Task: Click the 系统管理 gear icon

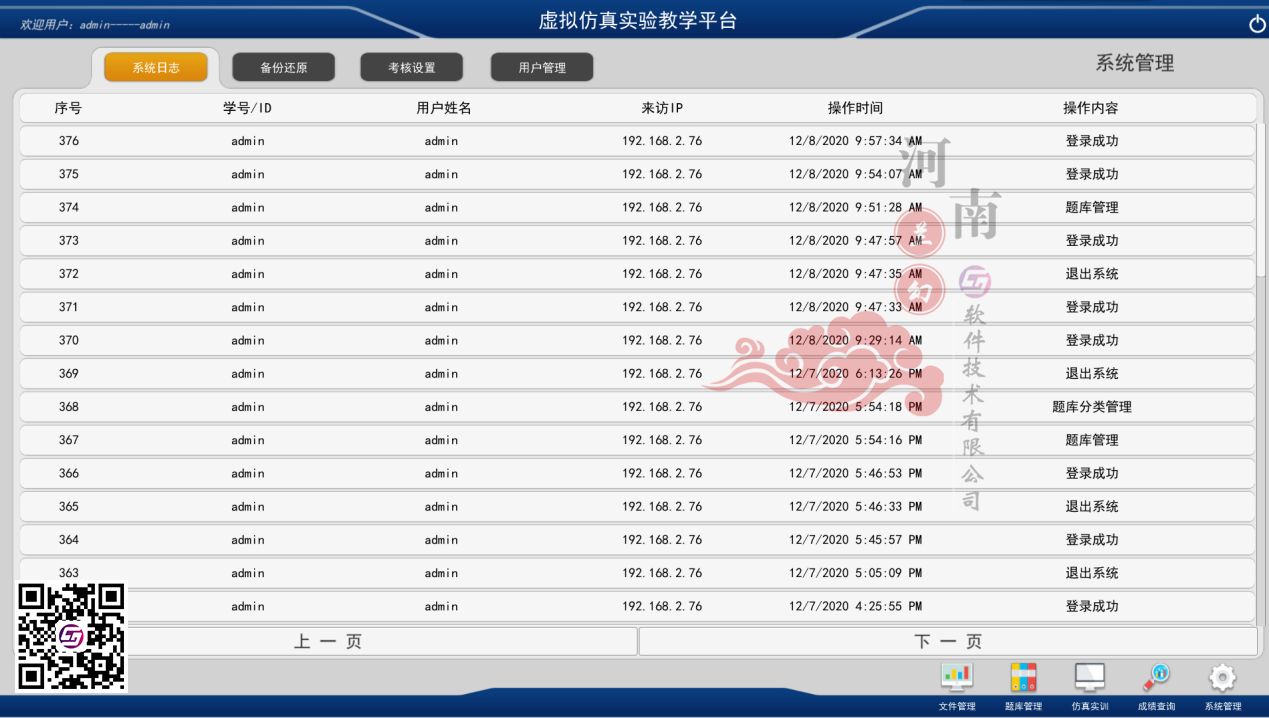Action: coord(1222,679)
